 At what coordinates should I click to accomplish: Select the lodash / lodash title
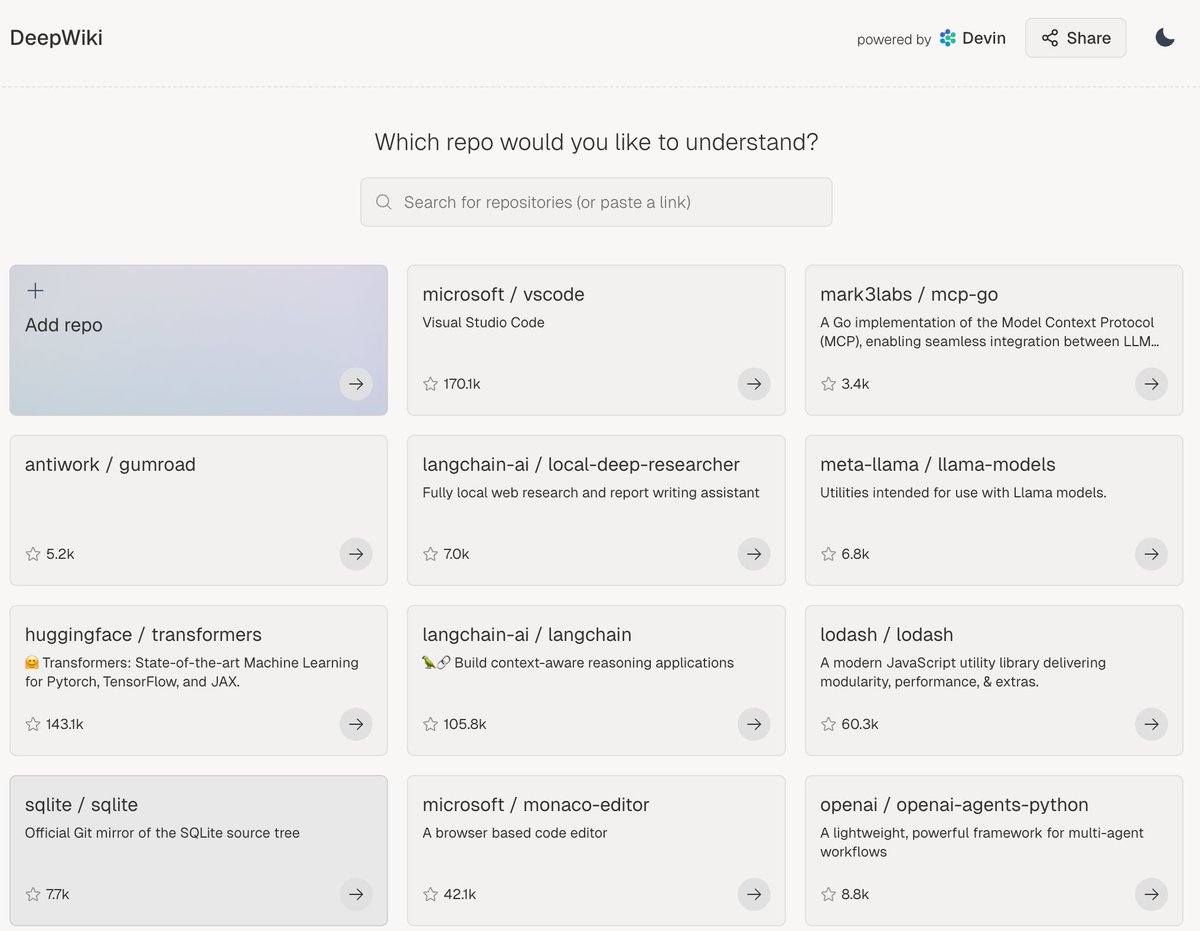887,634
